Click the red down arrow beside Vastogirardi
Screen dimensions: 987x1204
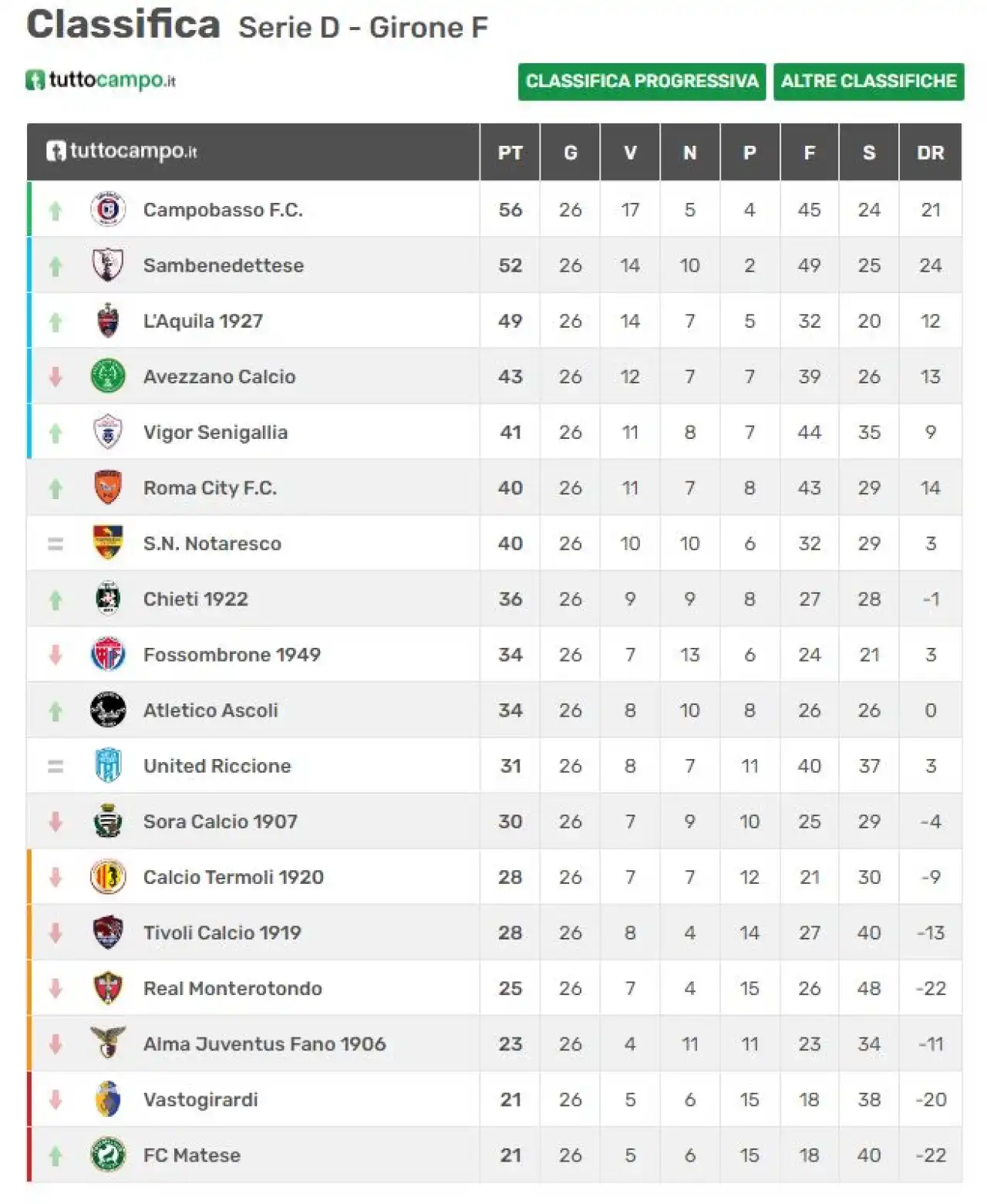click(56, 1099)
